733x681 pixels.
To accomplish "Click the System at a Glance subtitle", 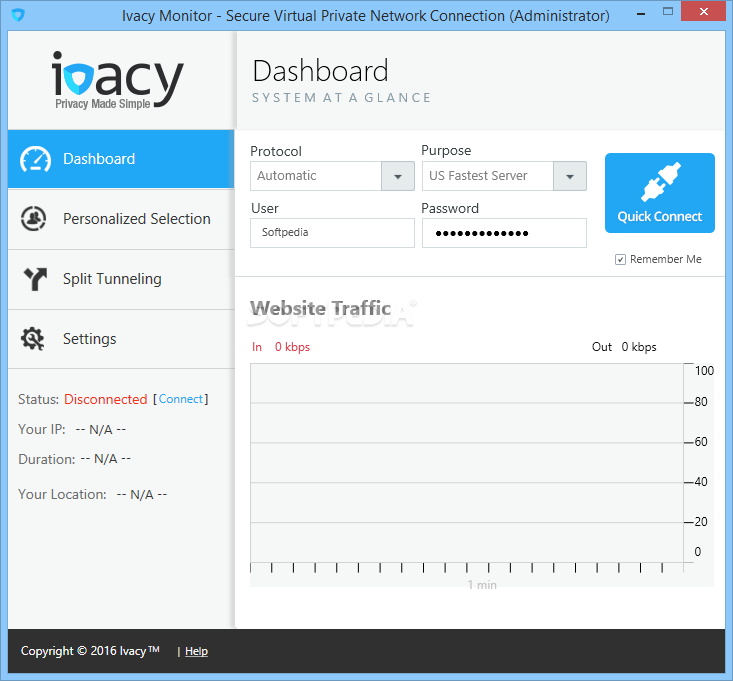I will pos(341,98).
